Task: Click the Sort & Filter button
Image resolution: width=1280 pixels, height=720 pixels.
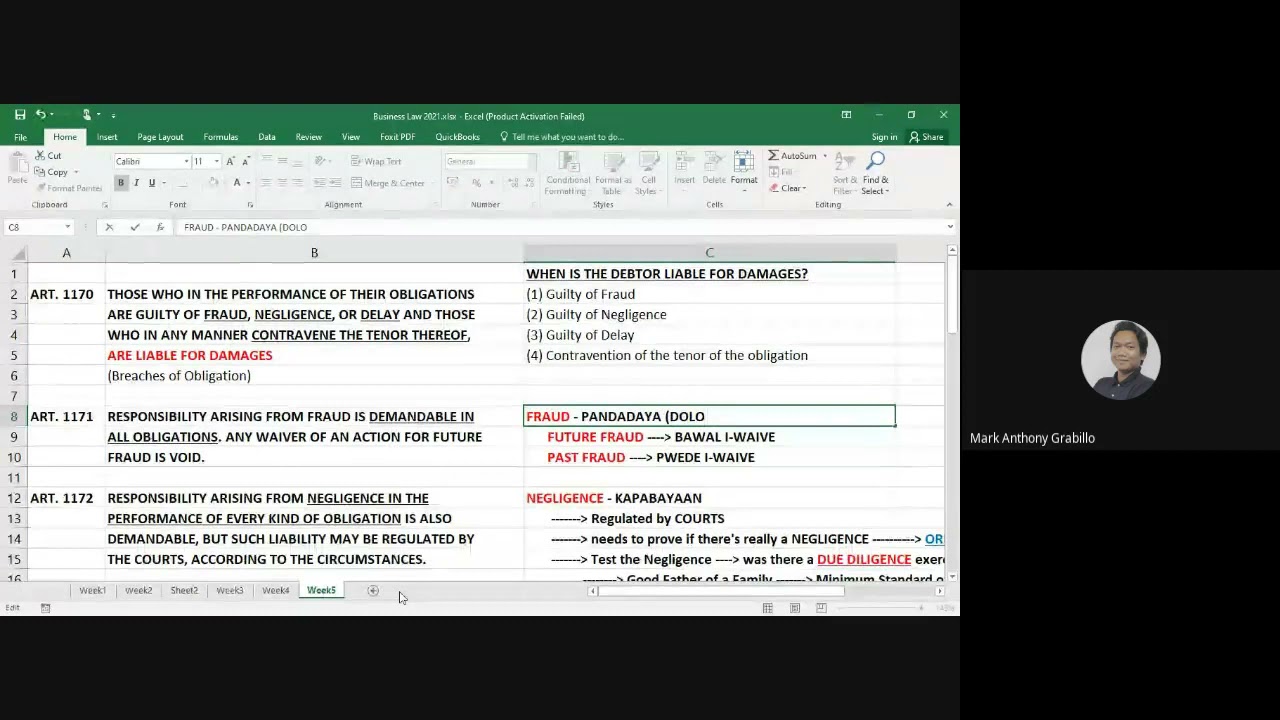Action: (845, 173)
